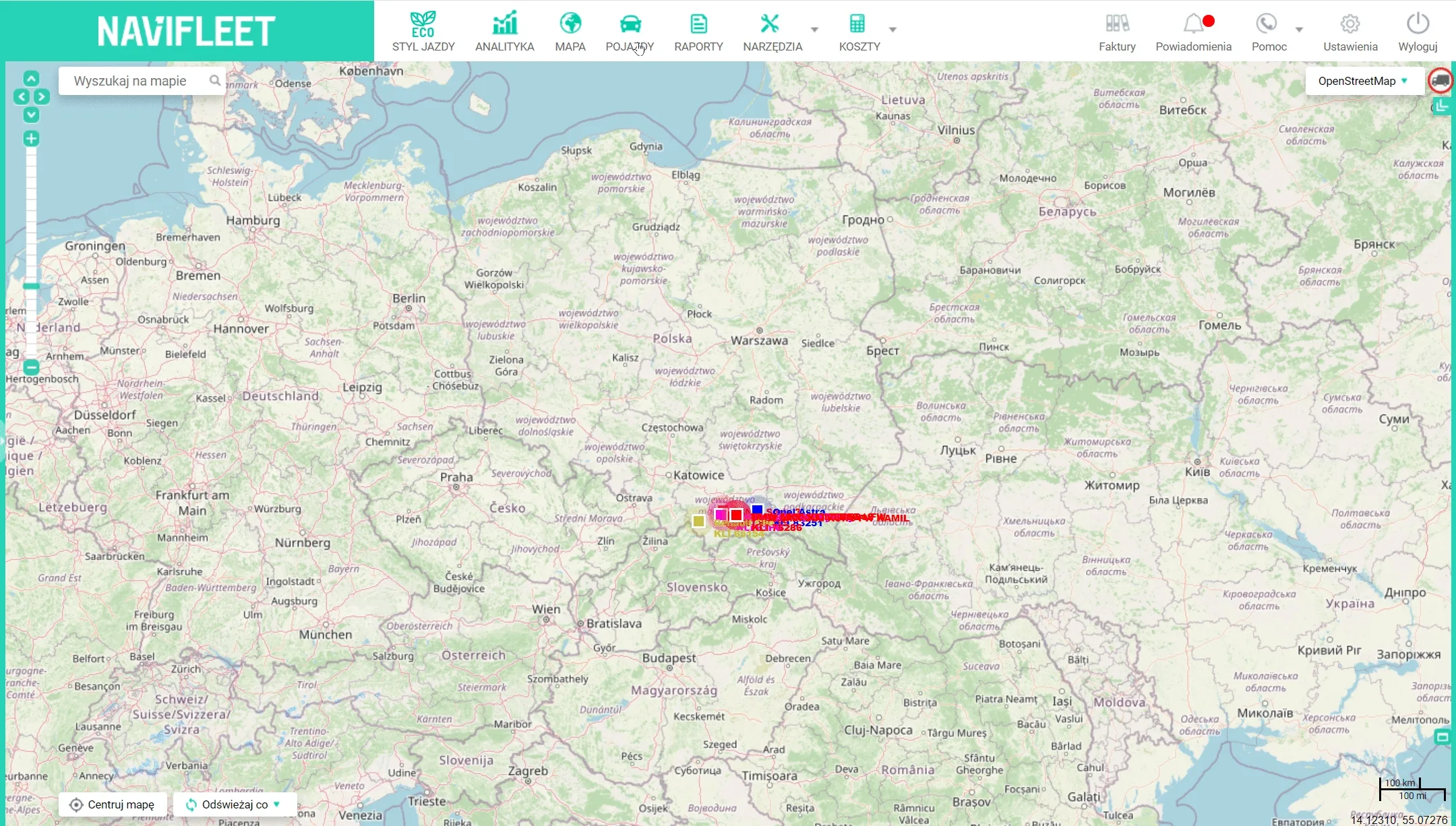Expand the Narzędzia dropdown arrow
Image resolution: width=1456 pixels, height=826 pixels.
pos(814,30)
